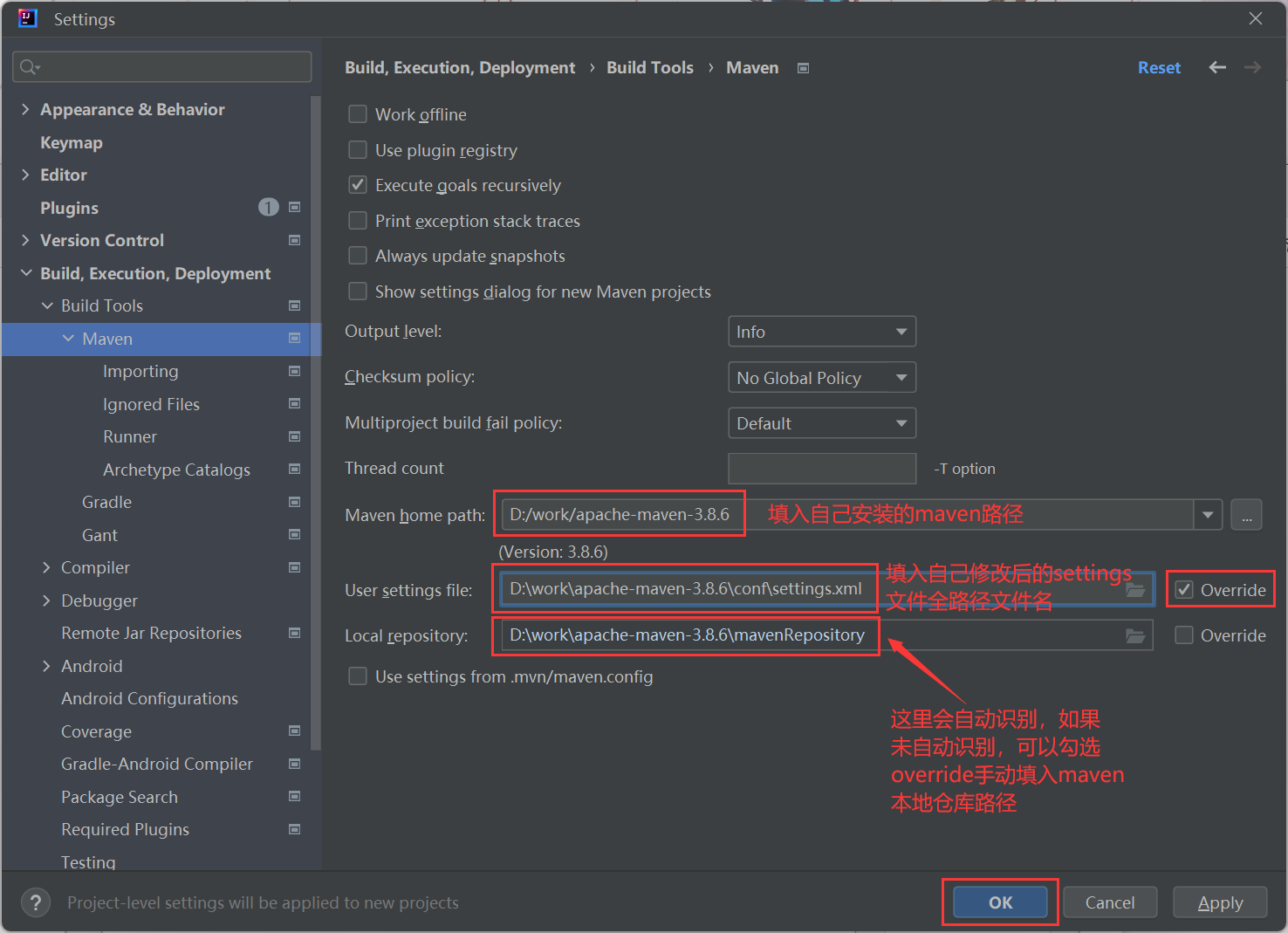1288x933 pixels.
Task: Expand the Editor section
Action: coord(25,175)
